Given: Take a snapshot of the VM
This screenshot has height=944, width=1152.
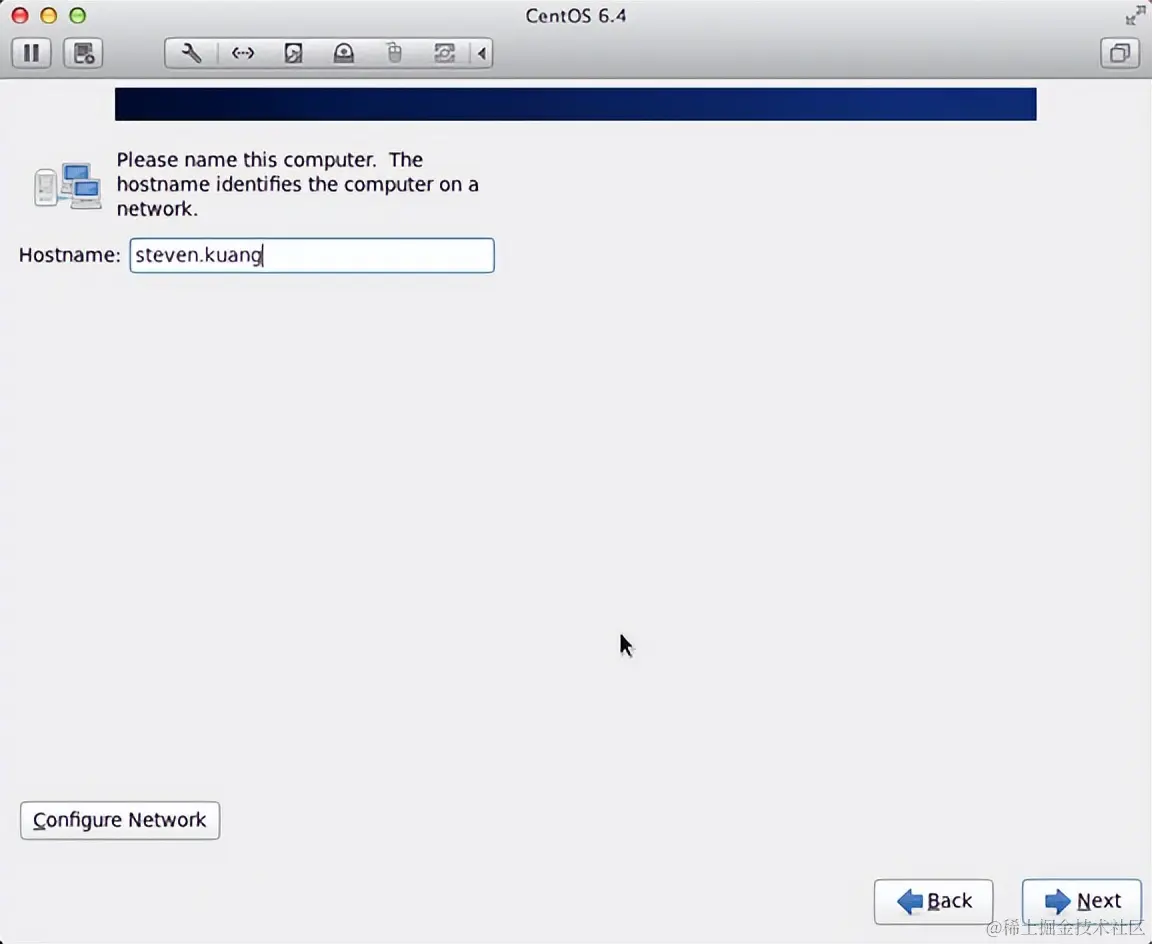Looking at the screenshot, I should click(x=83, y=53).
